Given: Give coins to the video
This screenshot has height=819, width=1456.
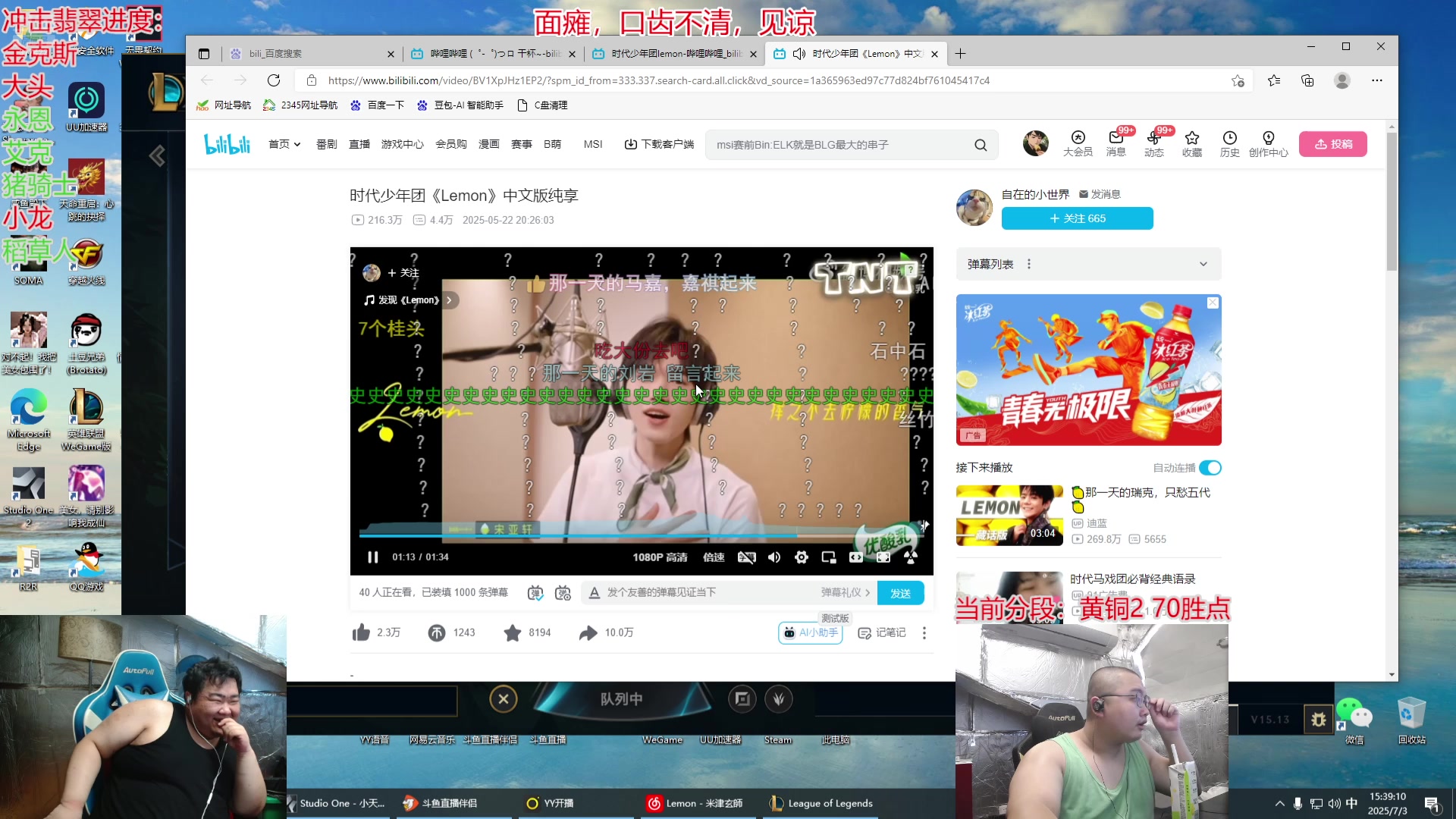Looking at the screenshot, I should point(437,632).
